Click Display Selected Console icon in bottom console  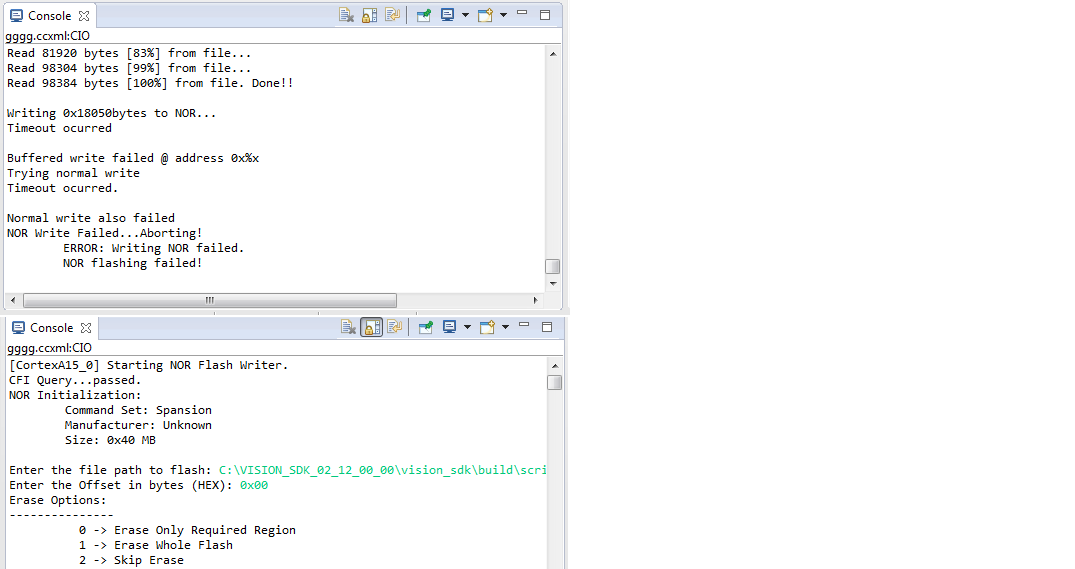point(449,327)
